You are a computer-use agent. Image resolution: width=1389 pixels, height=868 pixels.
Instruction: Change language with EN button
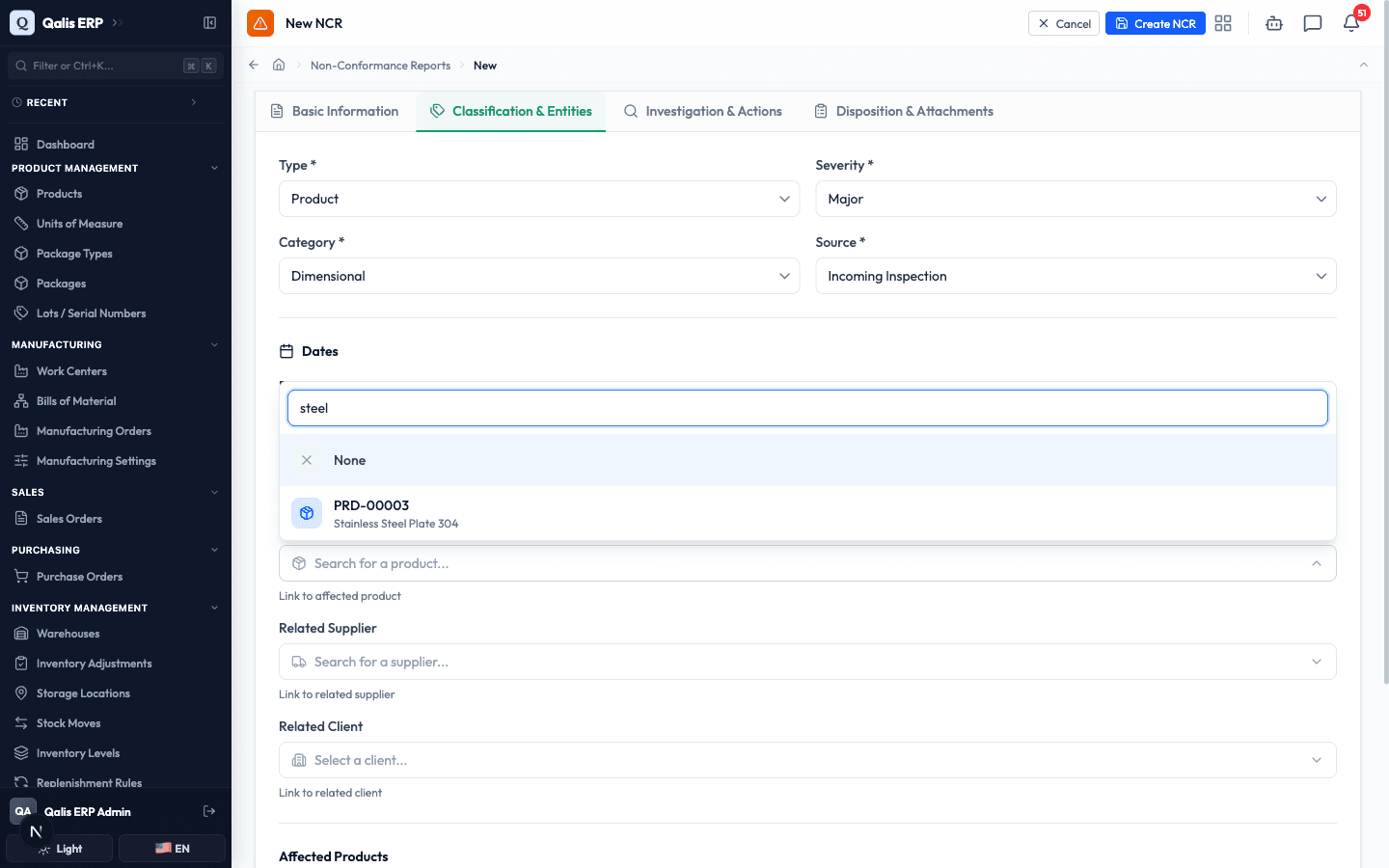pos(173,849)
